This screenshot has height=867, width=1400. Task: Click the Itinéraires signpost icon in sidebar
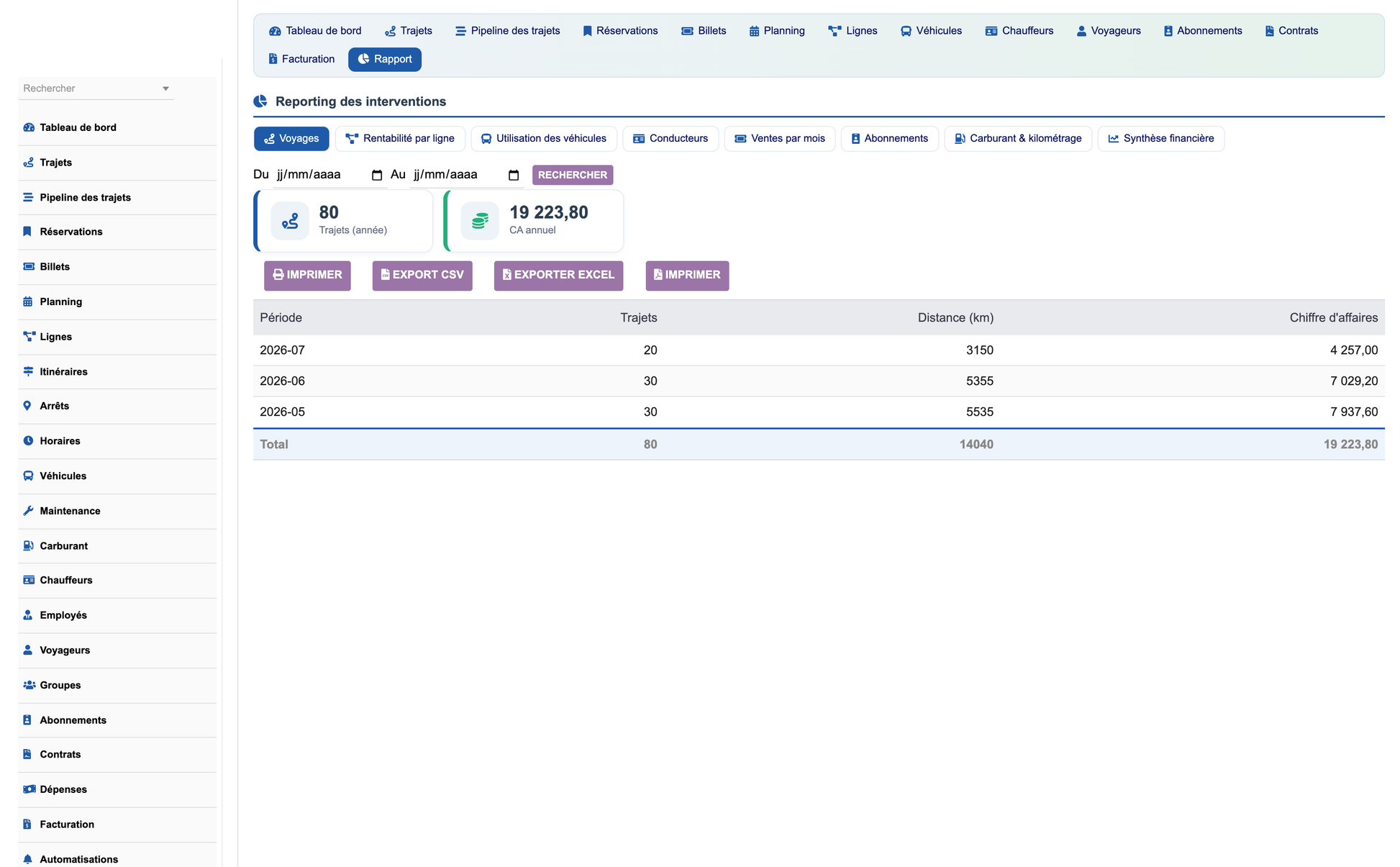pyautogui.click(x=28, y=371)
